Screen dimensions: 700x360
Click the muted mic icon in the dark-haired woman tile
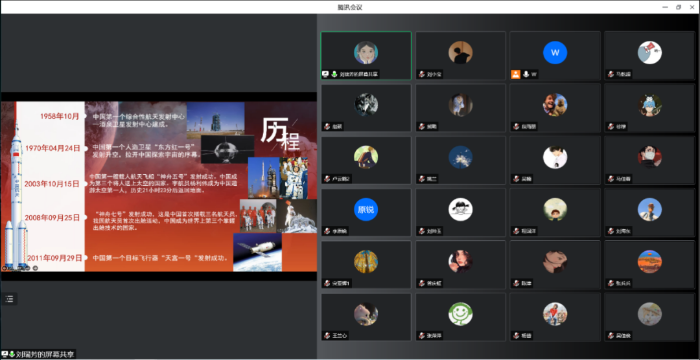[421, 283]
